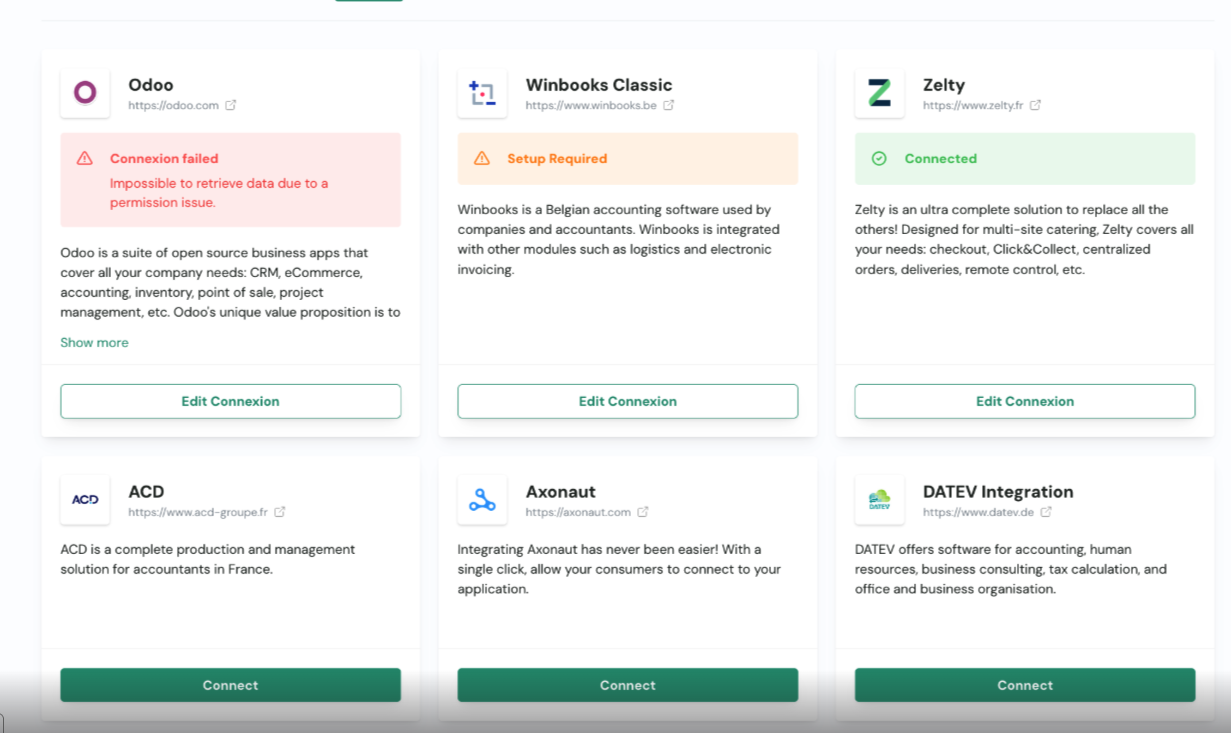Viewport: 1231px width, 733px height.
Task: Connect the DATEV Integration
Action: 1025,685
